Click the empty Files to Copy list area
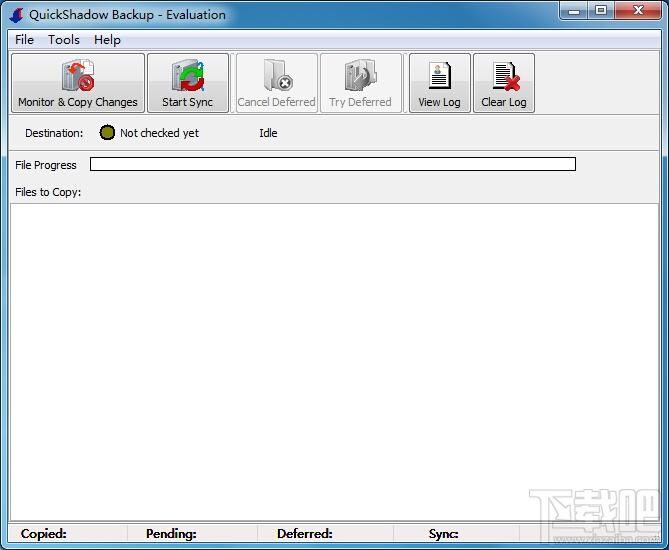The image size is (669, 550). click(x=334, y=362)
